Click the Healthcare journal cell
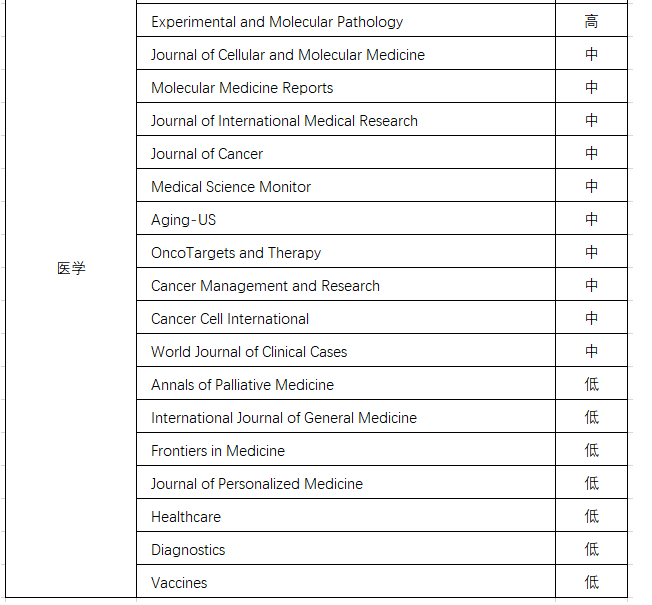 coord(346,515)
